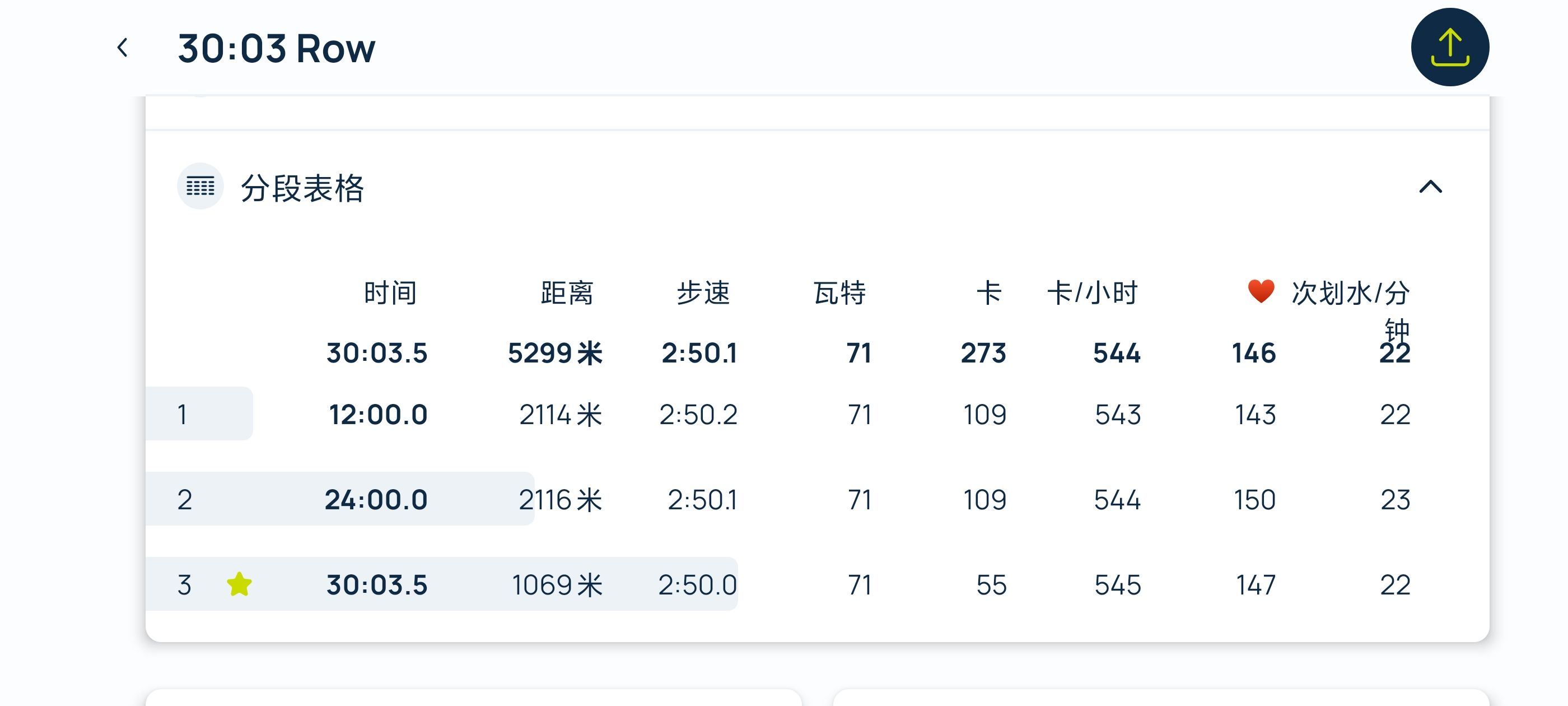Click the 次划水/分钟 column header

coord(1350,294)
